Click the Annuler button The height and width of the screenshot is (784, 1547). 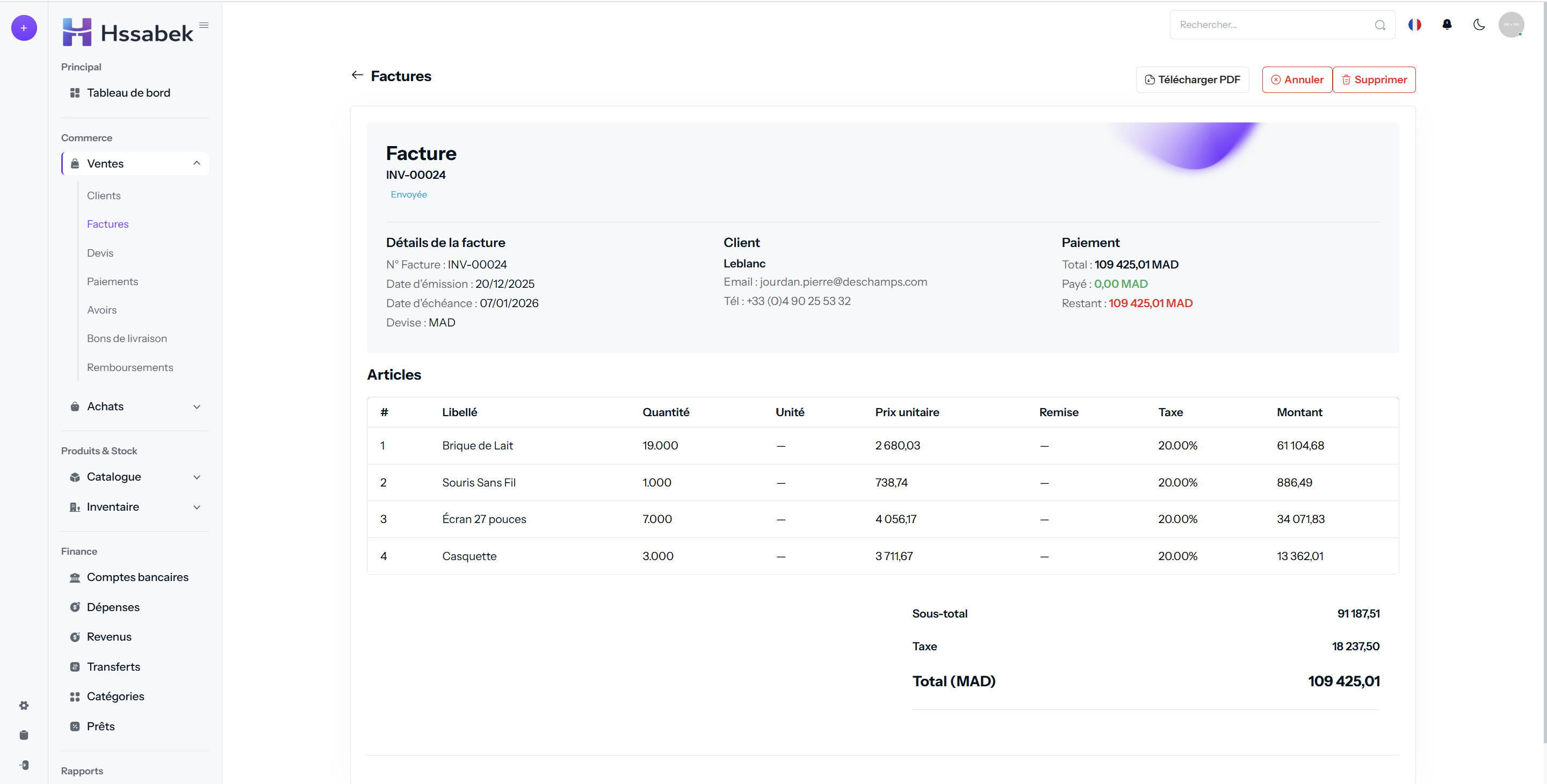[x=1297, y=80]
